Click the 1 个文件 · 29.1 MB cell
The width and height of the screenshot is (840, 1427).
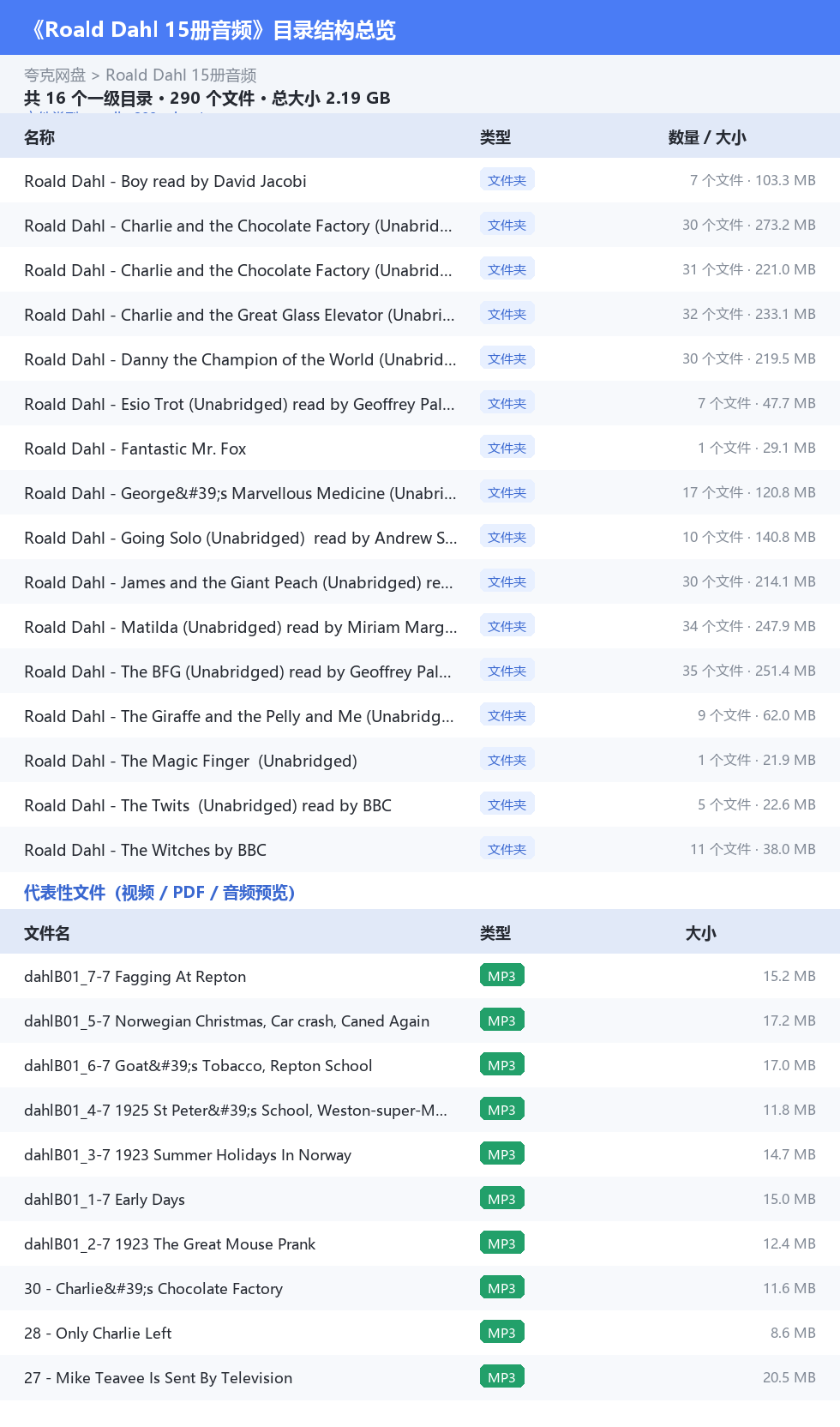(757, 448)
